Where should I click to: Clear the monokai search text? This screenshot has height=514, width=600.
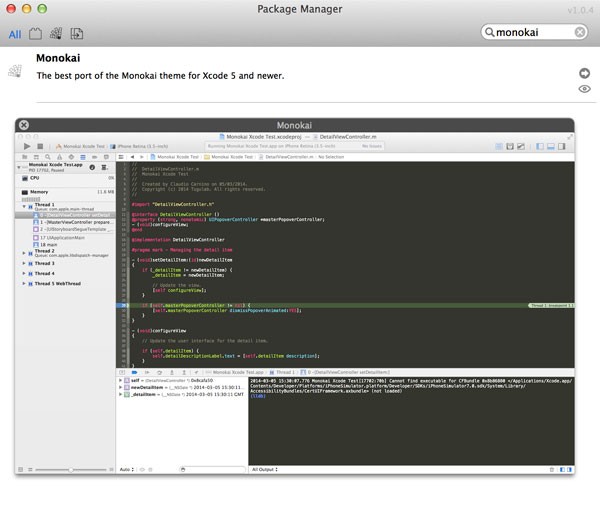tap(580, 32)
